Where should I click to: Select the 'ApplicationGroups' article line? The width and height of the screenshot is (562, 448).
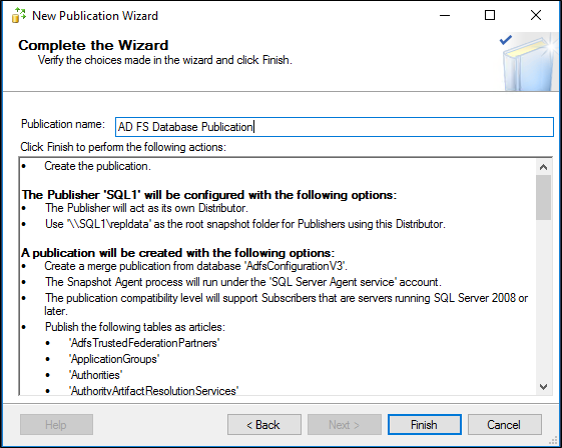114,359
